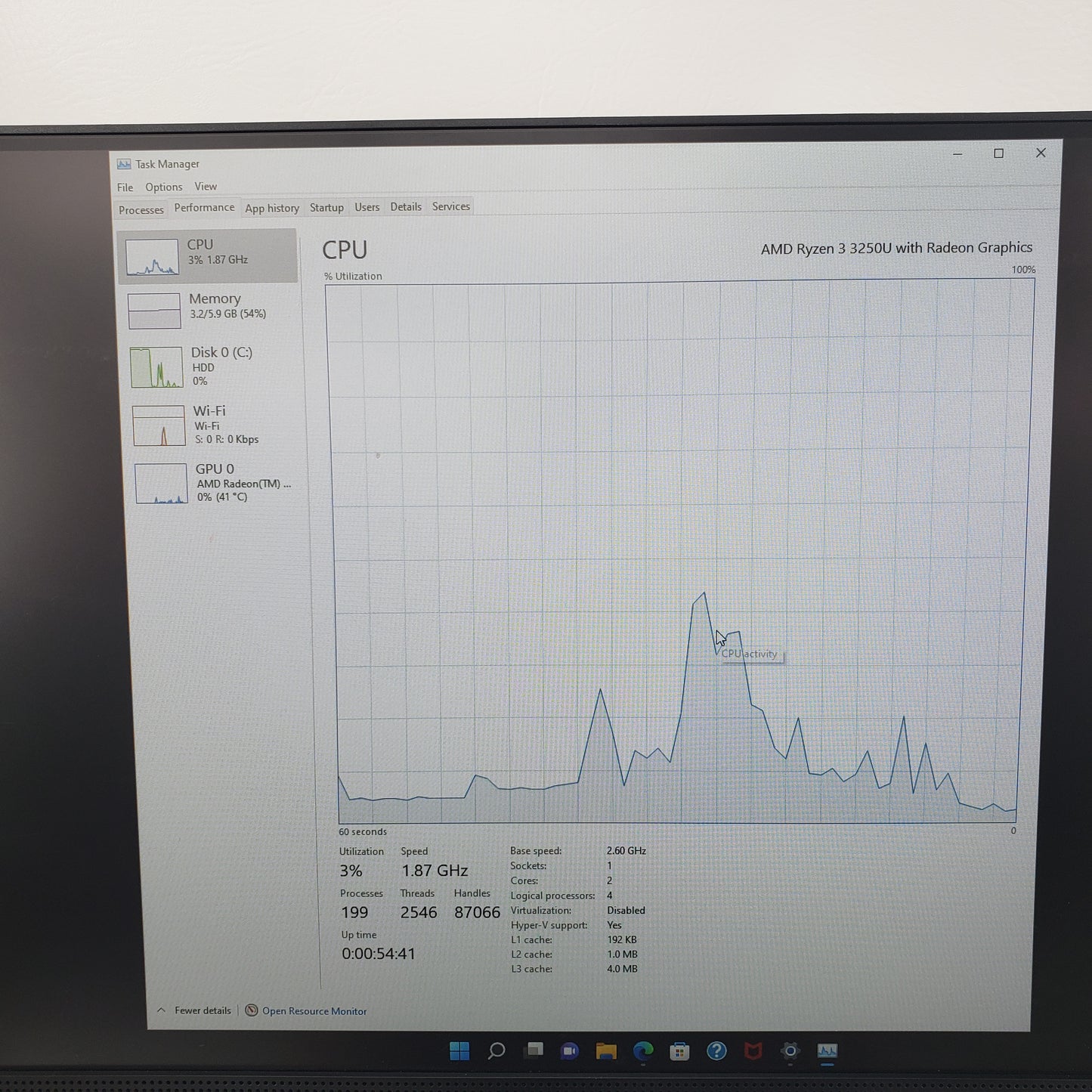
Task: Click the 87066 handles value
Action: coord(477,912)
